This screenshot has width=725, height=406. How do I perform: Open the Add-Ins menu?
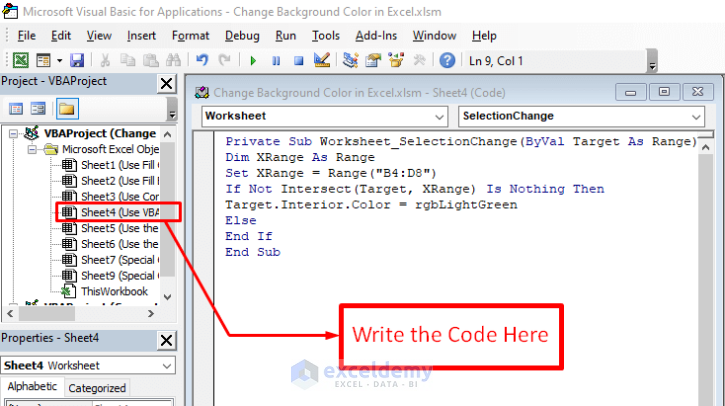coord(376,36)
